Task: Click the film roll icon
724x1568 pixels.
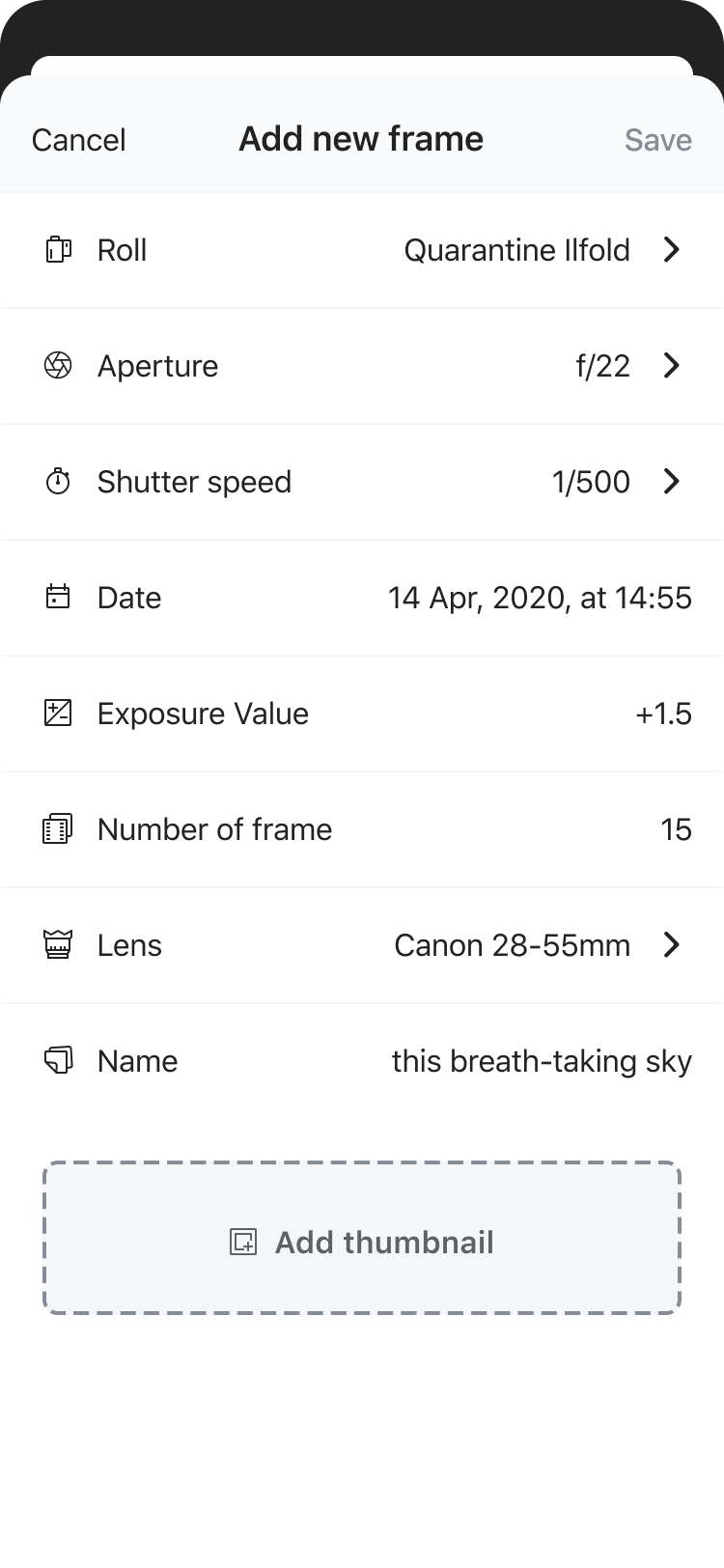Action: (59, 250)
